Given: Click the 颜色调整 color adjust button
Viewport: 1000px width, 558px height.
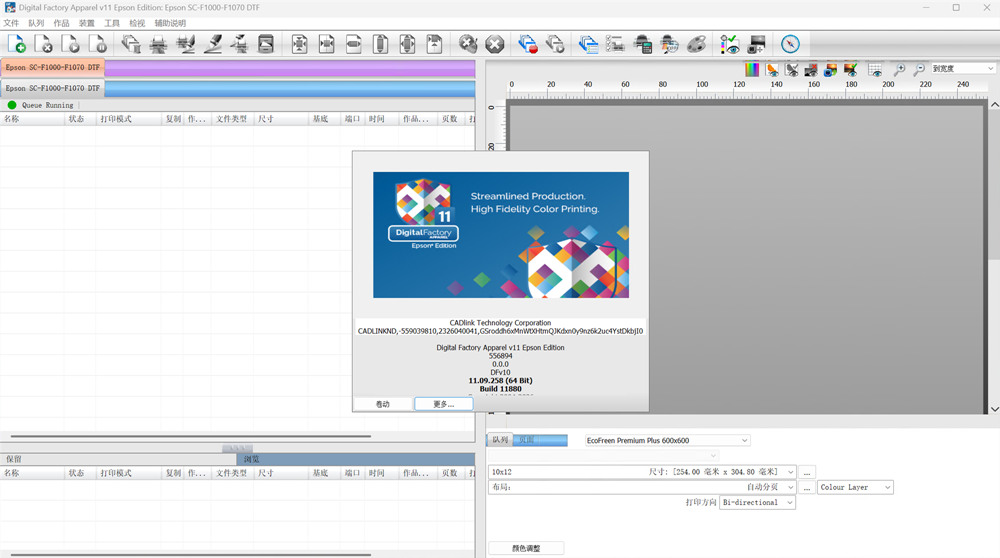Looking at the screenshot, I should (526, 548).
